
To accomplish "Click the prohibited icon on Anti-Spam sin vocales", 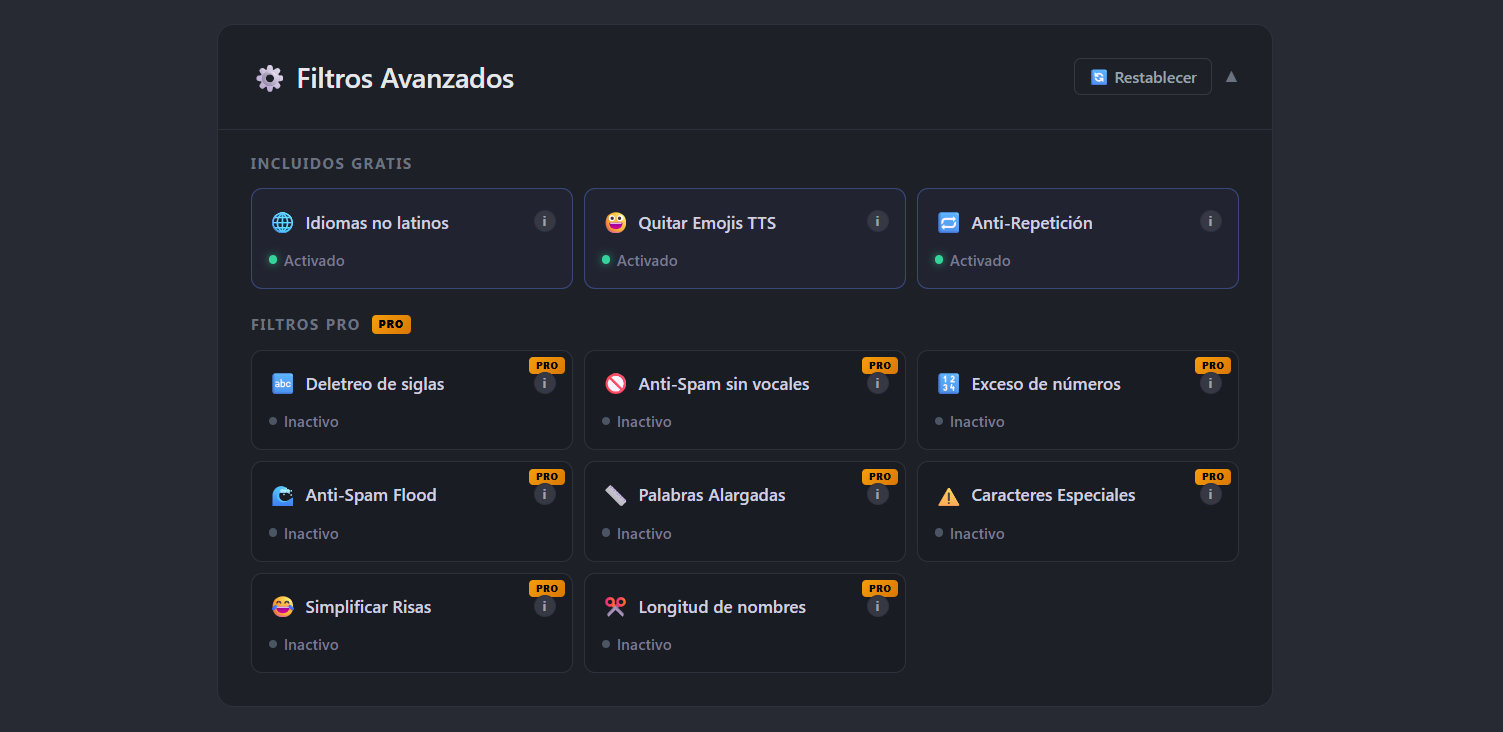I will pos(616,383).
